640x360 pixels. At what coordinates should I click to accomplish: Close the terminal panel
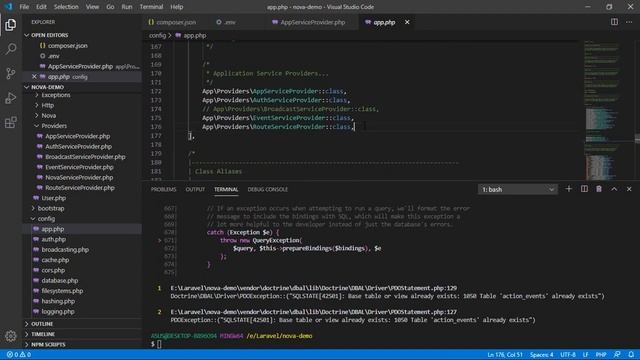click(x=629, y=189)
